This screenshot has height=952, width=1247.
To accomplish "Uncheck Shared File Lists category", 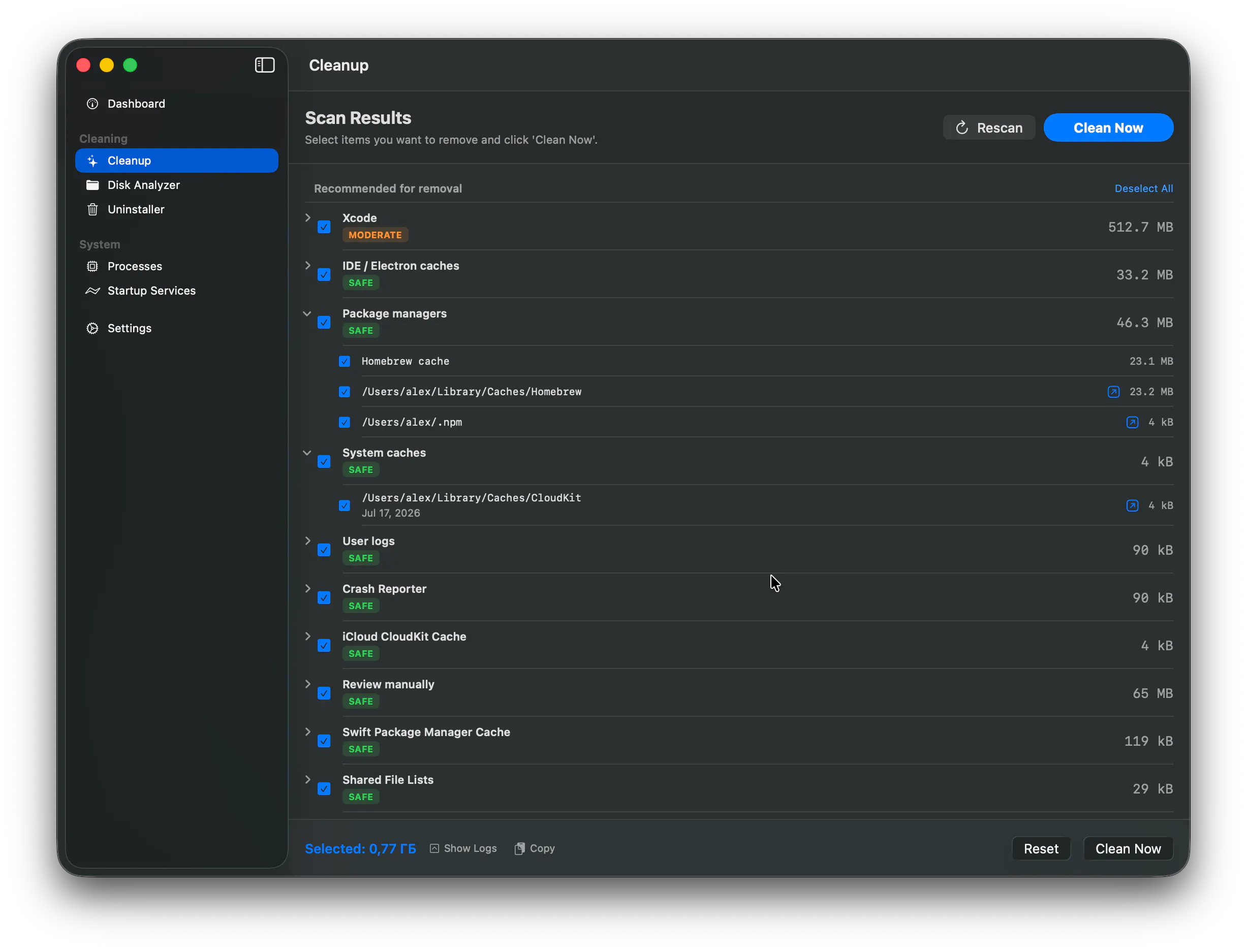I will [x=324, y=789].
